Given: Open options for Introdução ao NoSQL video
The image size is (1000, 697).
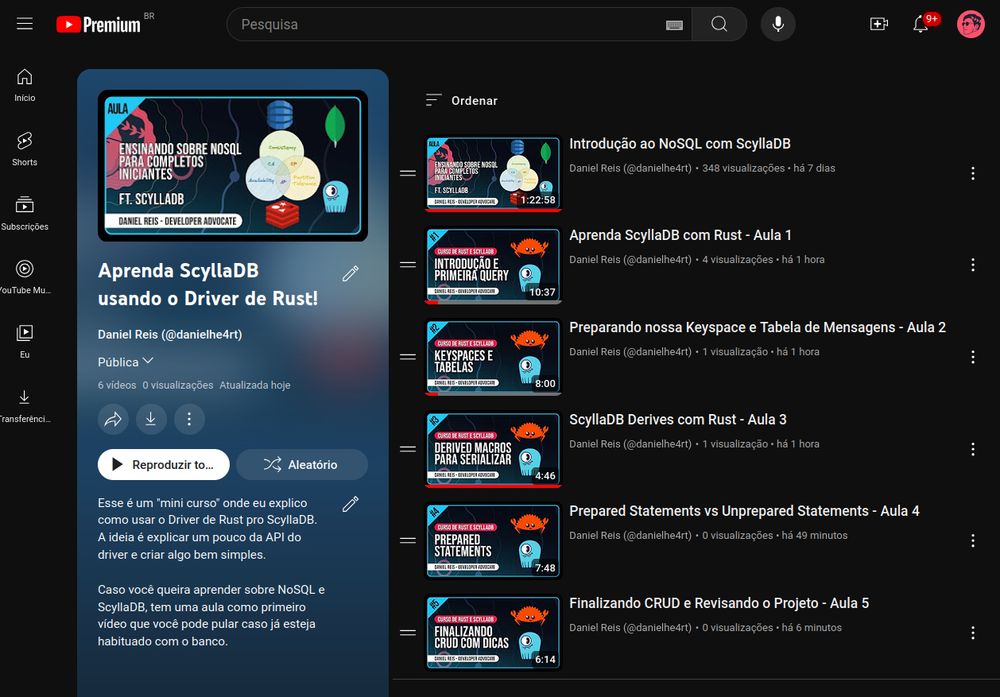Looking at the screenshot, I should click(973, 173).
